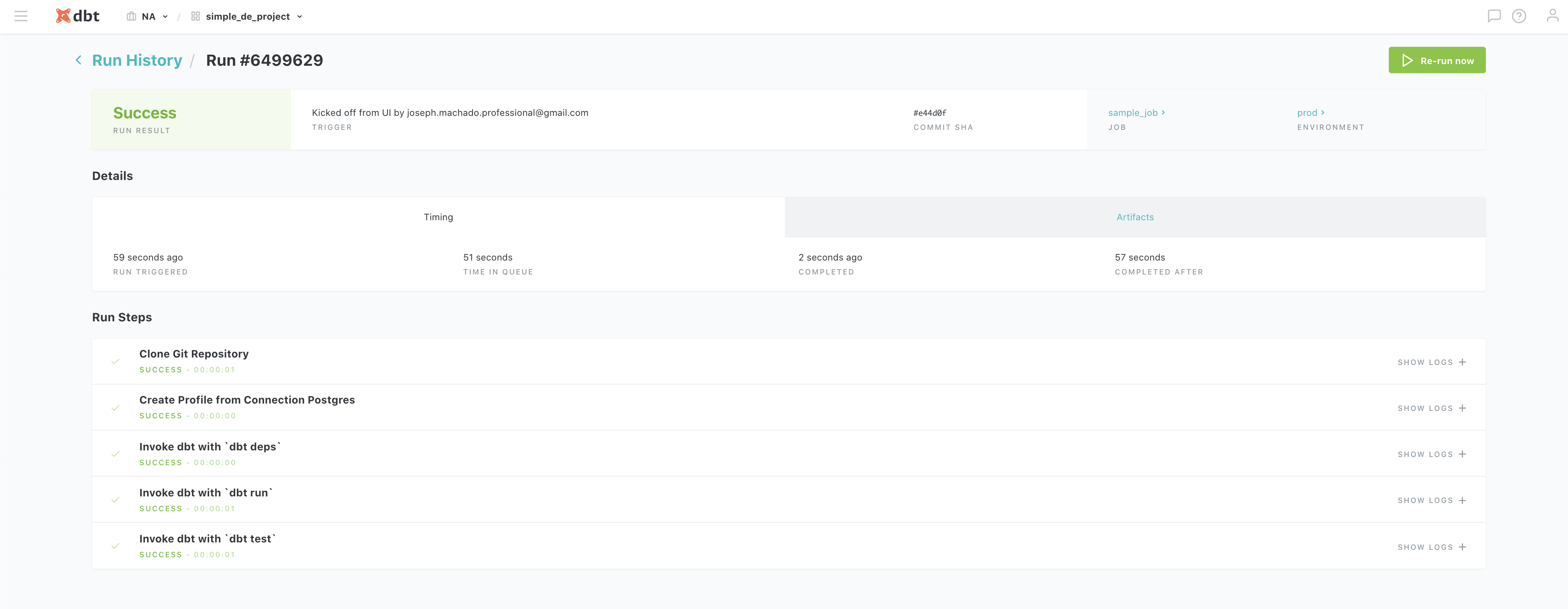This screenshot has height=609, width=1568.
Task: Open the simple_de_project project dropdown
Action: tap(247, 16)
